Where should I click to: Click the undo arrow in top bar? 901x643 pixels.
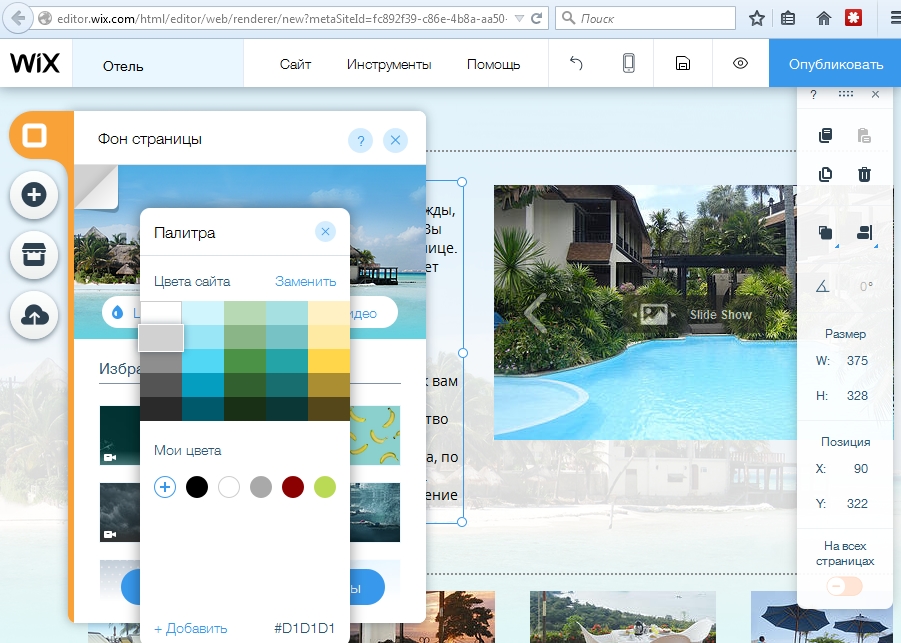[576, 64]
